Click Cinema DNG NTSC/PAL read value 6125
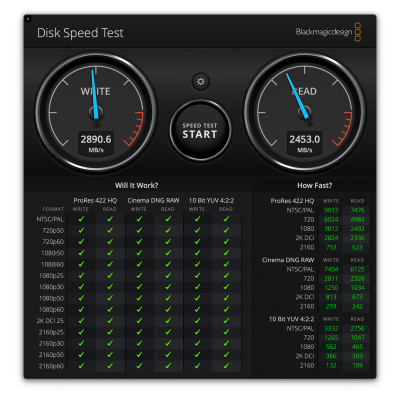 (357, 269)
